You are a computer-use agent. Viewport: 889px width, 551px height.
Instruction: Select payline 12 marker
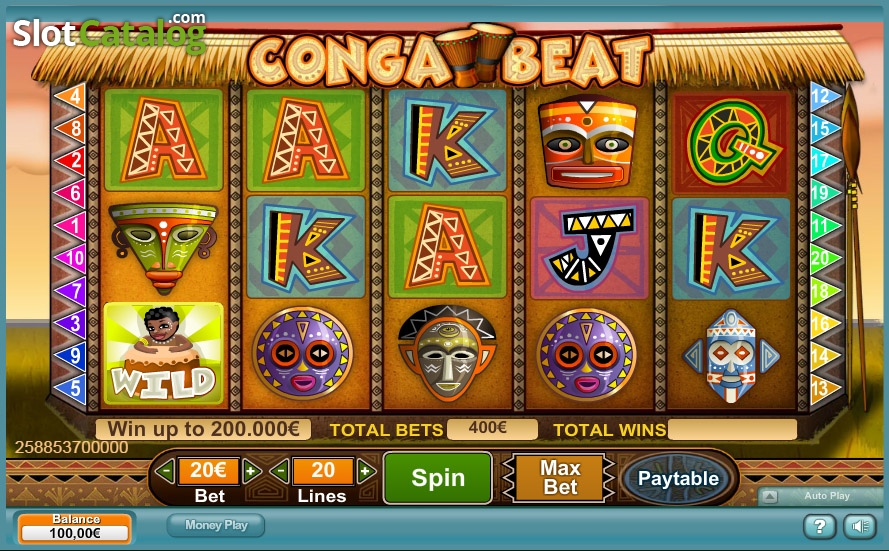825,96
